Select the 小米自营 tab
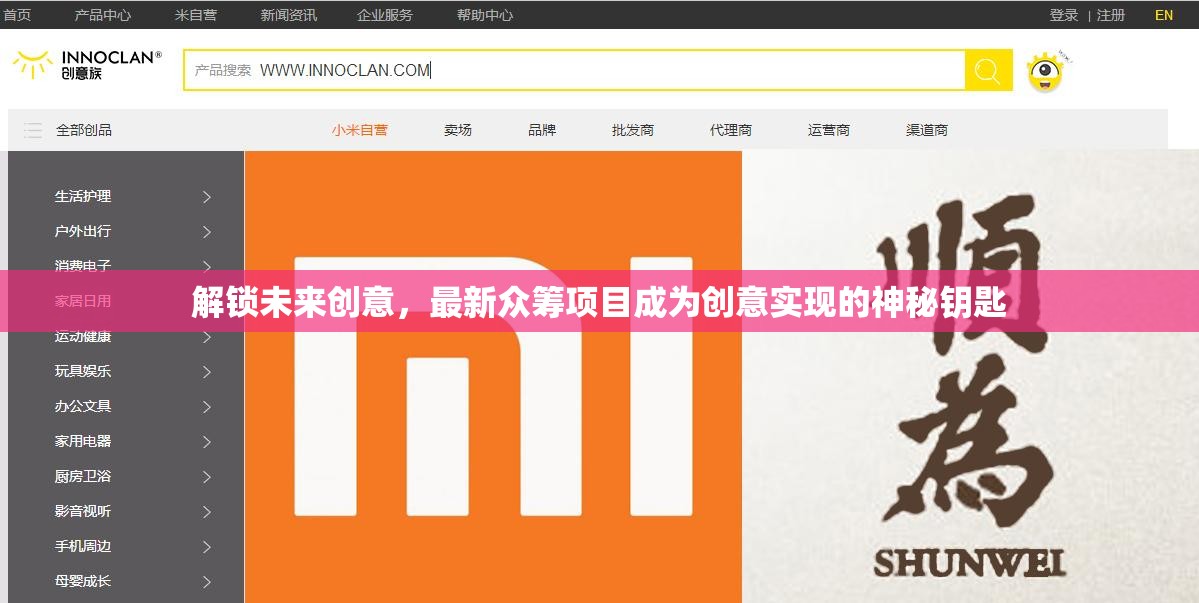Screen dimensions: 1199x603 pyautogui.click(x=359, y=131)
